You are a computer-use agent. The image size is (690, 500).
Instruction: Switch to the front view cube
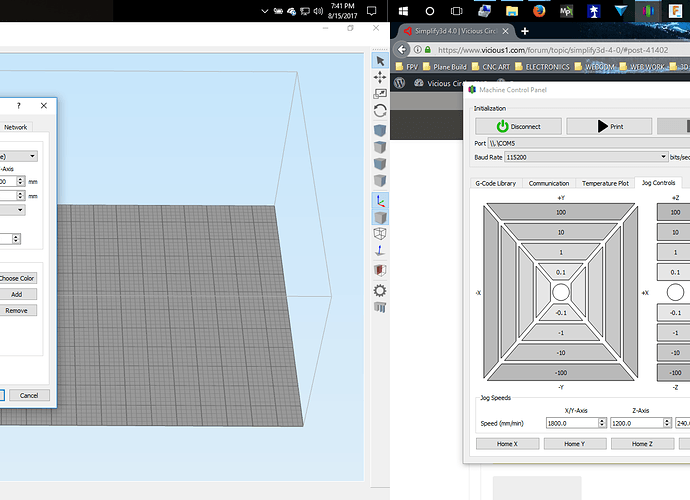click(380, 164)
